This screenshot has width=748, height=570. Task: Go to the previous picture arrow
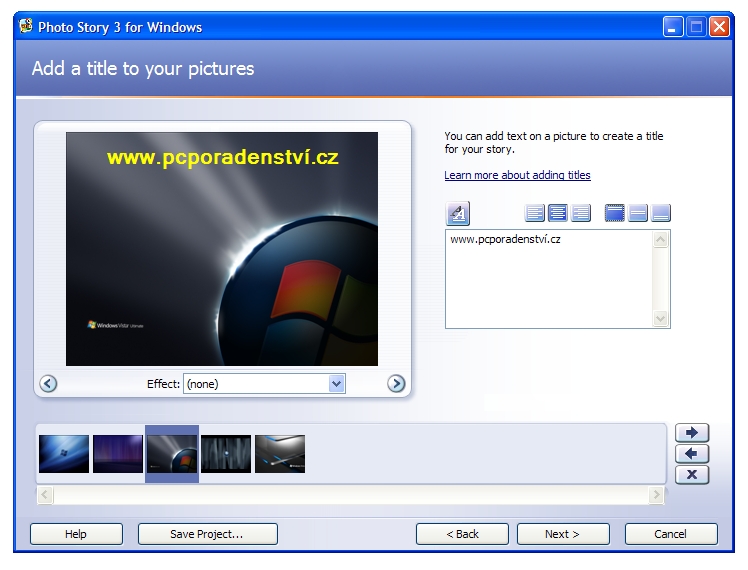pos(48,383)
